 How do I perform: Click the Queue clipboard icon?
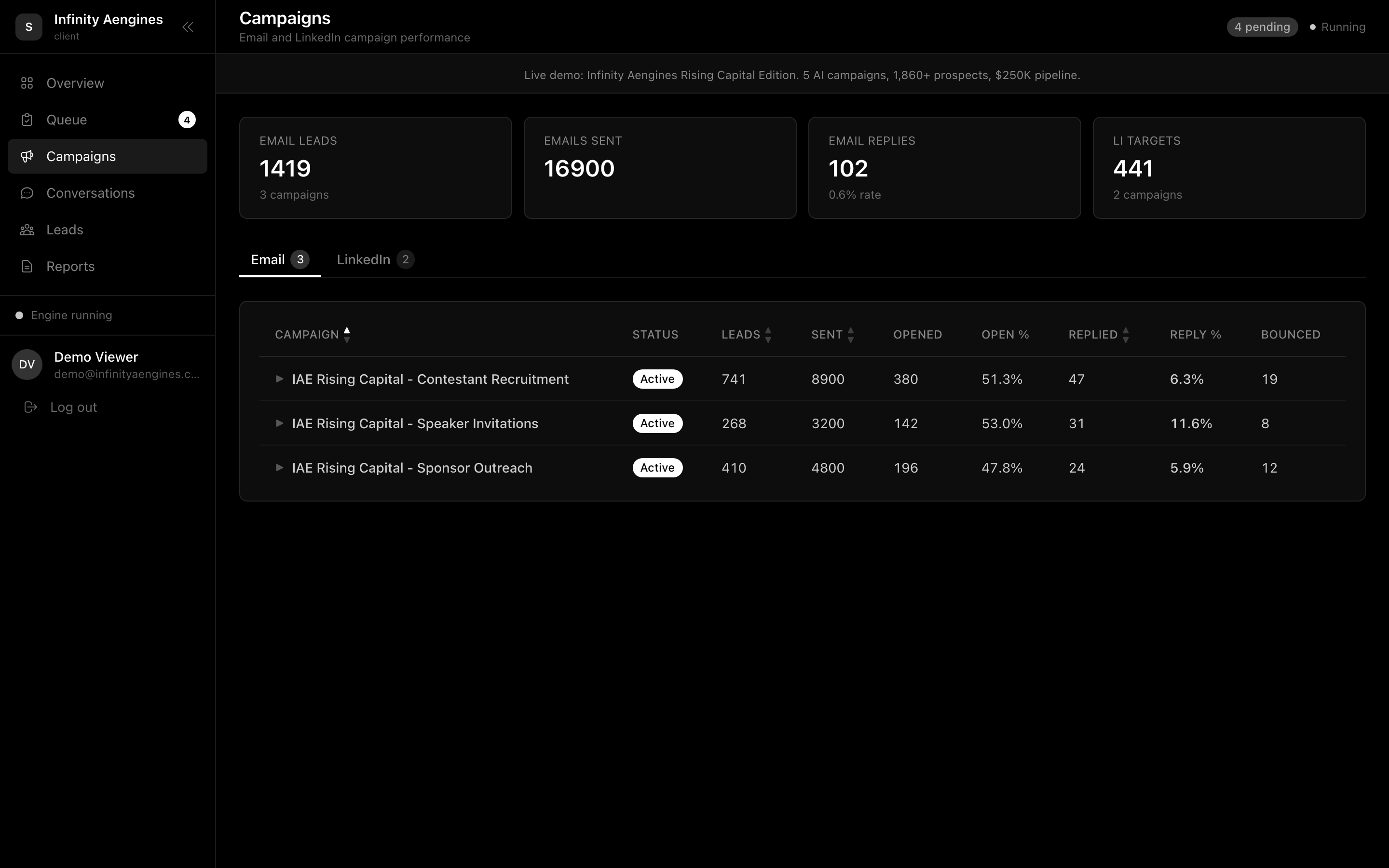pyautogui.click(x=27, y=120)
